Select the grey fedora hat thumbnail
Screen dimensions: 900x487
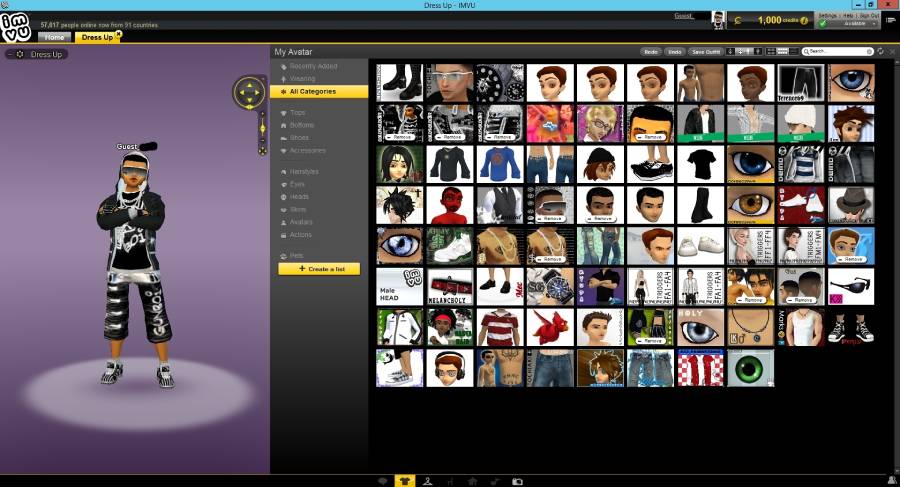[x=851, y=205]
